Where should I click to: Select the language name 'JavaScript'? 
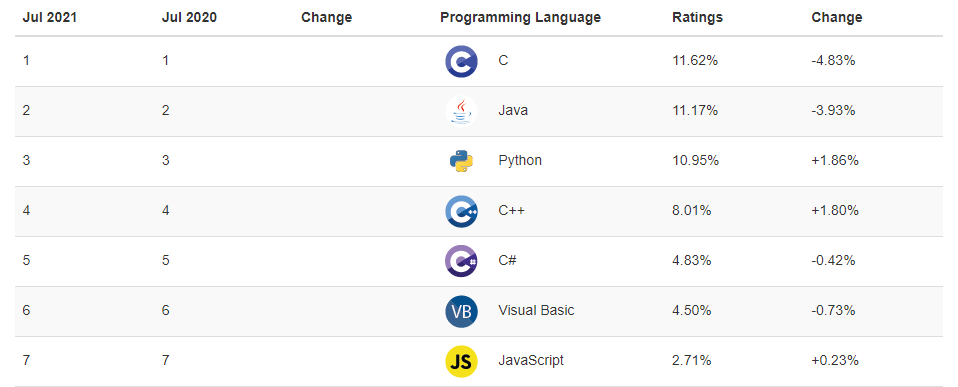click(531, 361)
